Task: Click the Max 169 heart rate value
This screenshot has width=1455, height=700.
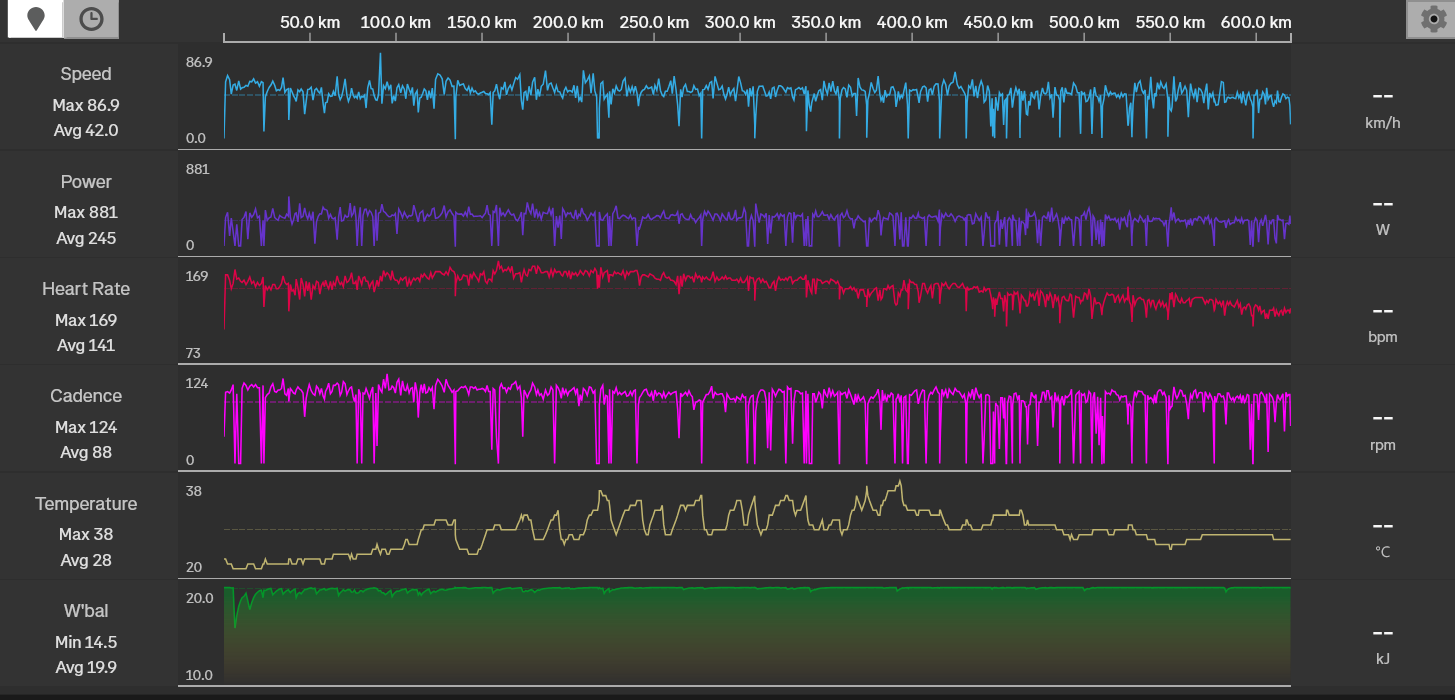Action: pyautogui.click(x=86, y=320)
